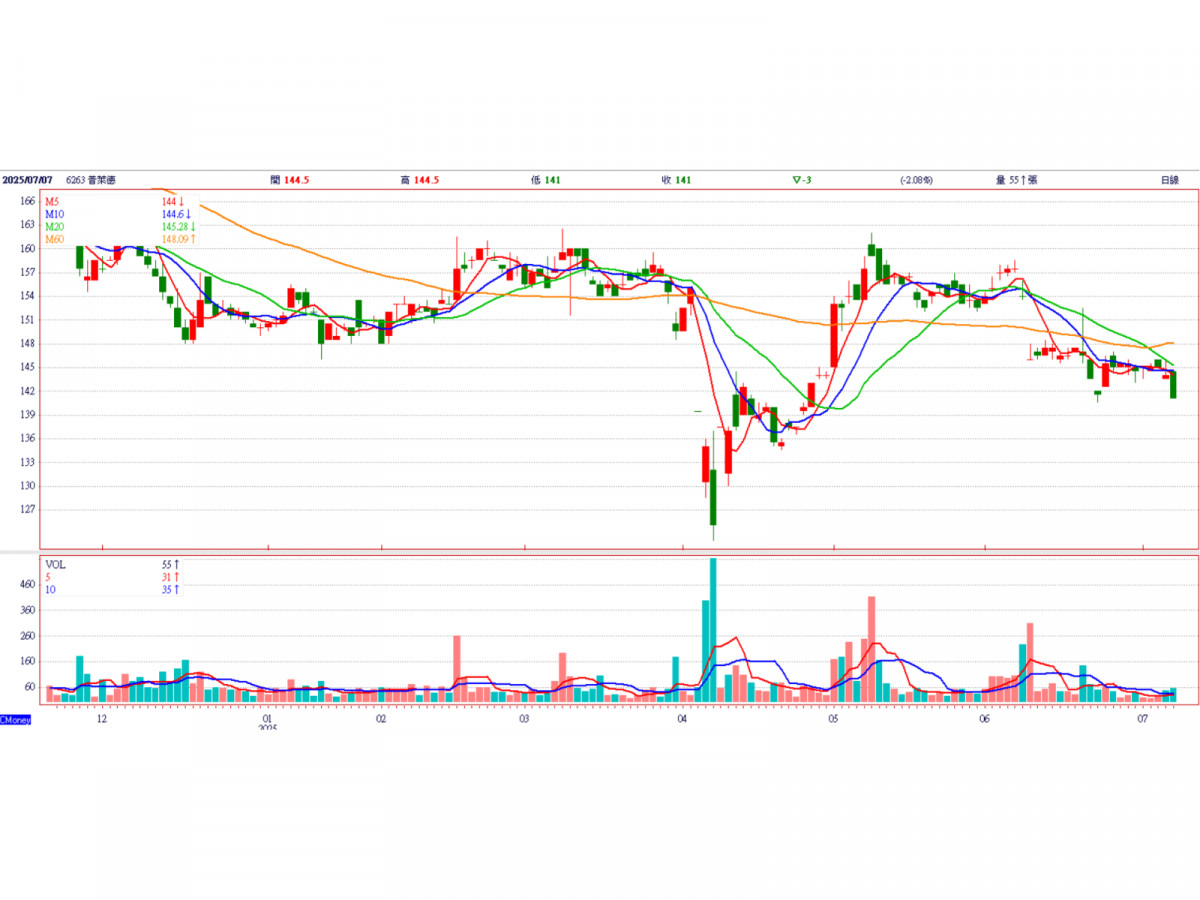Click the (-2.08%) percent change

pos(916,180)
